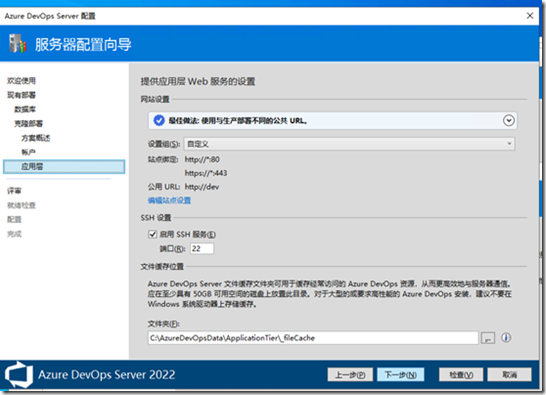
Task: Select 帐户 step in the sidebar
Action: coord(28,152)
